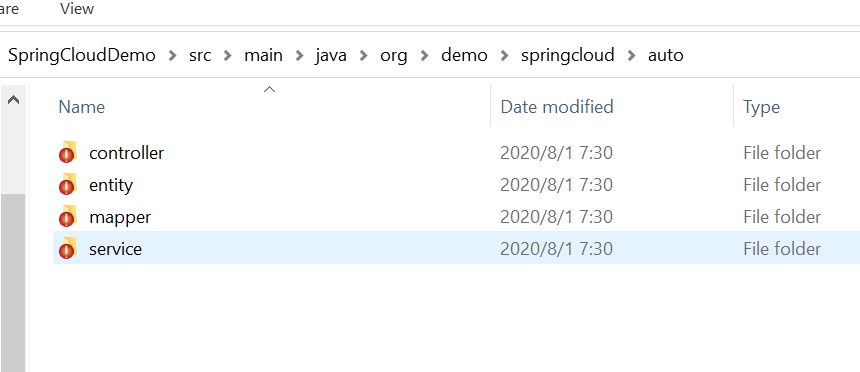
Task: Click the controller folder icon
Action: coord(67,153)
